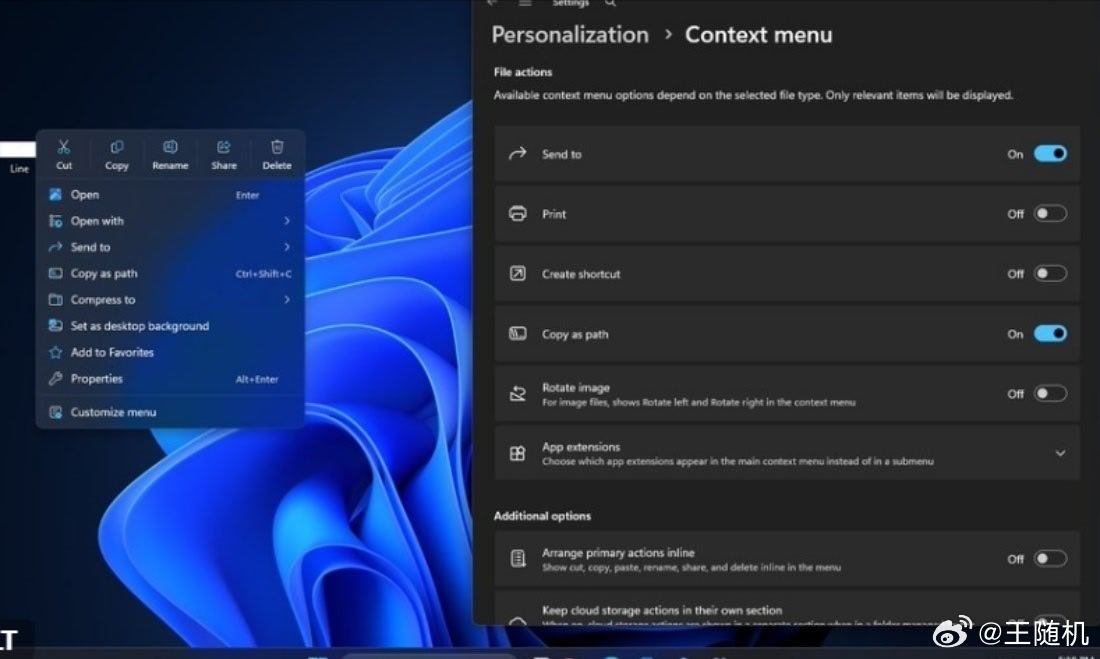The width and height of the screenshot is (1100, 659).
Task: Expand the App extensions section chevron
Action: [1060, 453]
